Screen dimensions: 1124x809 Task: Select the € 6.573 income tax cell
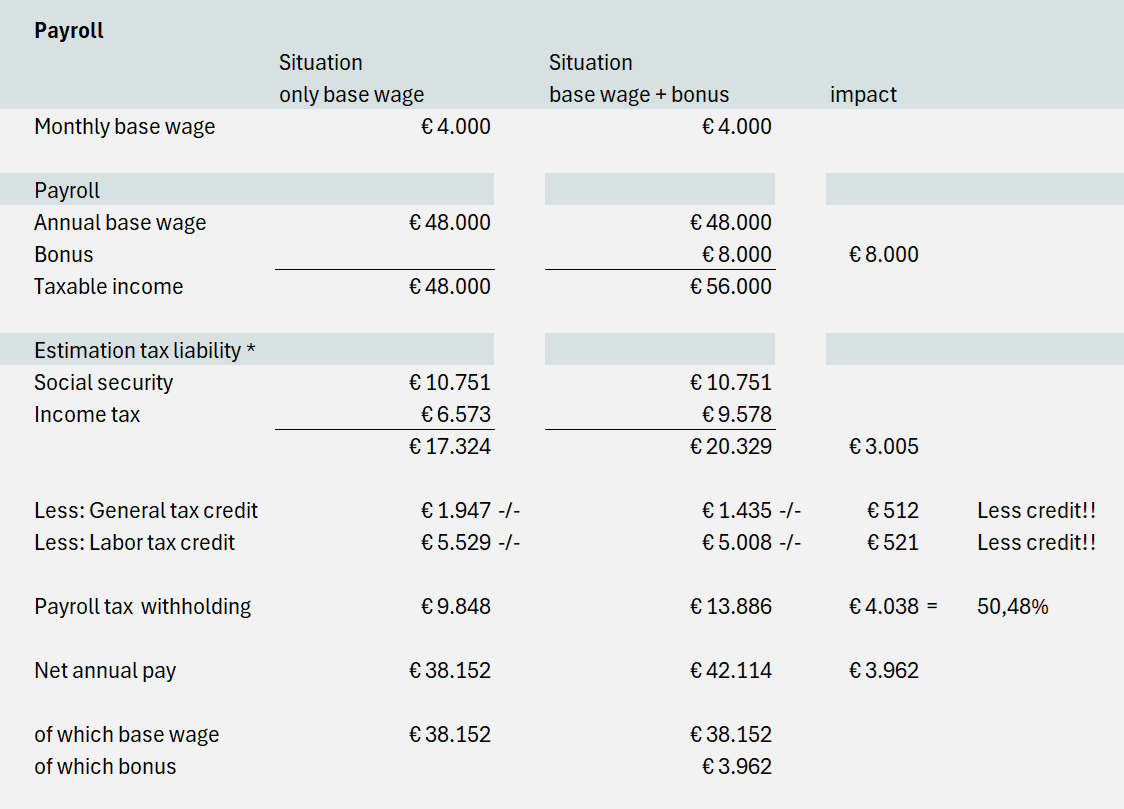[x=455, y=415]
